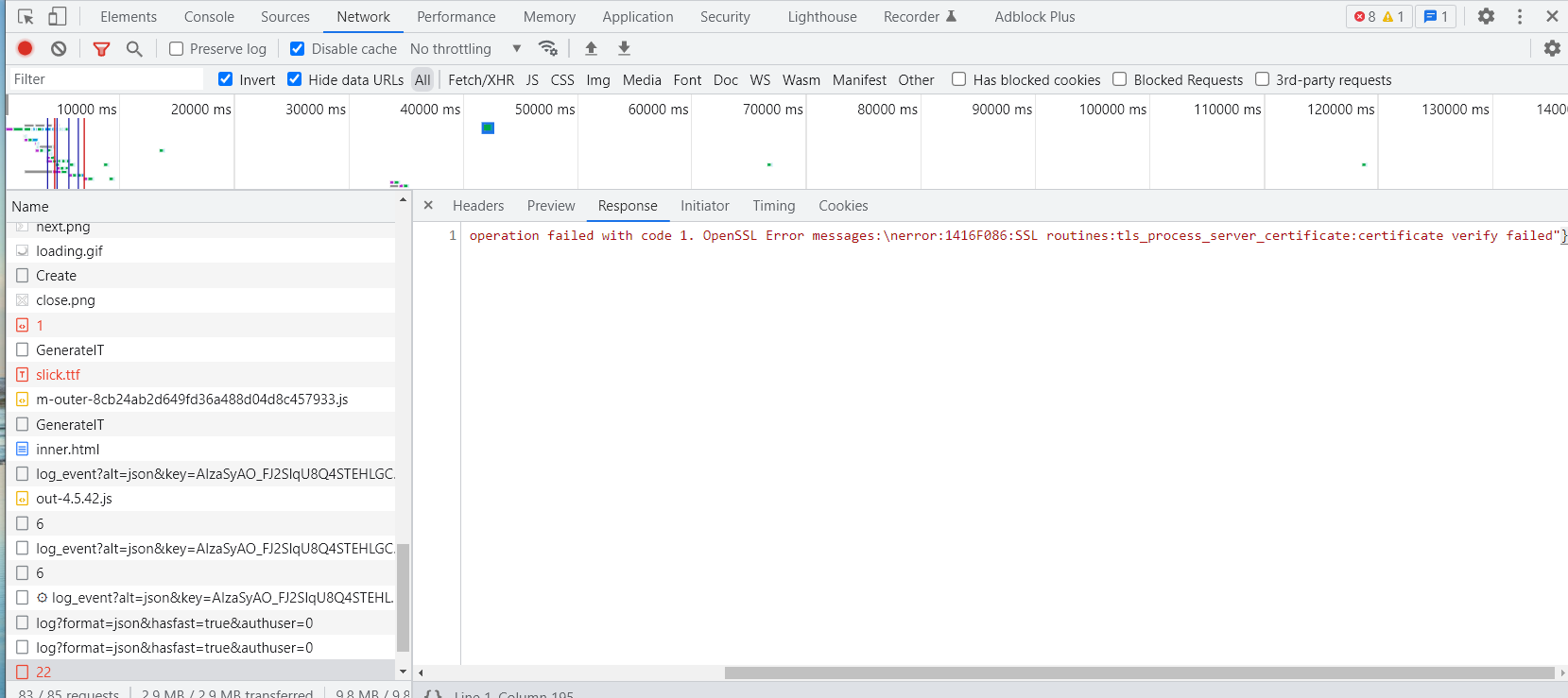Image resolution: width=1568 pixels, height=698 pixels.
Task: Uncheck the Disable cache checkbox
Action: pyautogui.click(x=297, y=49)
